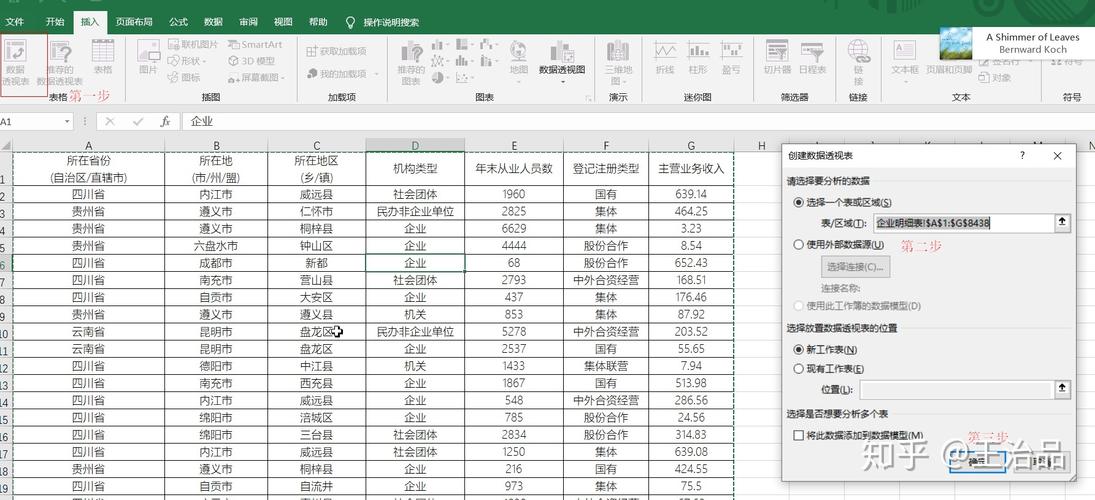Click 获取加载项 to get add-ins

tap(337, 51)
